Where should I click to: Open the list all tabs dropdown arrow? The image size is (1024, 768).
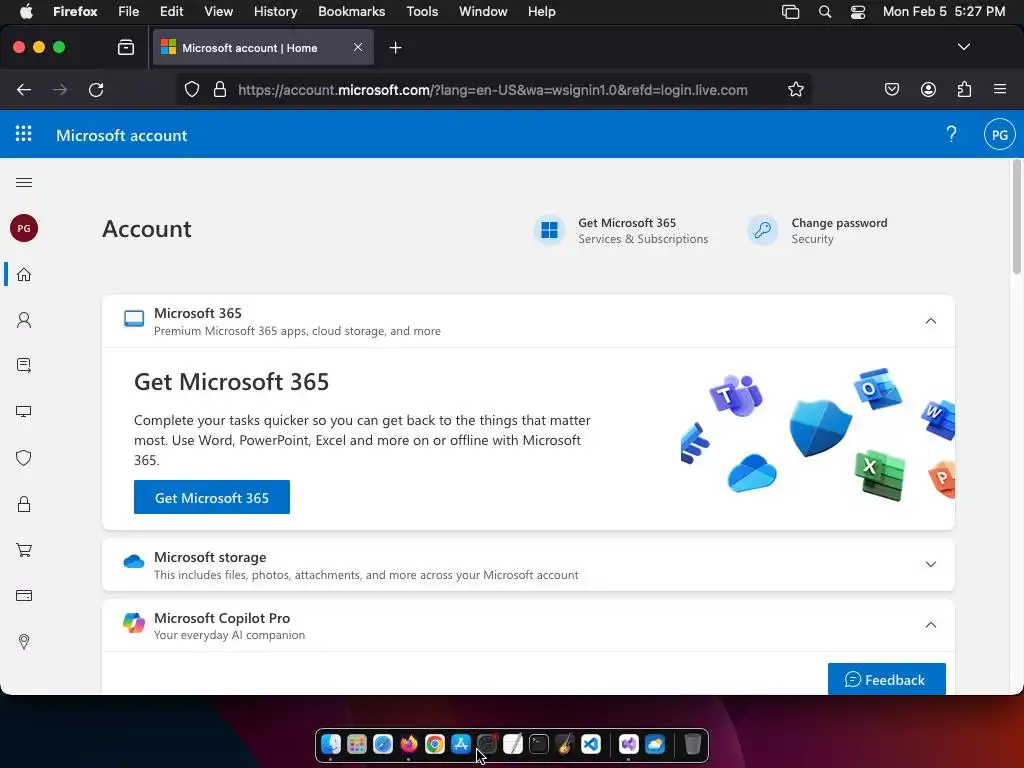click(x=963, y=47)
